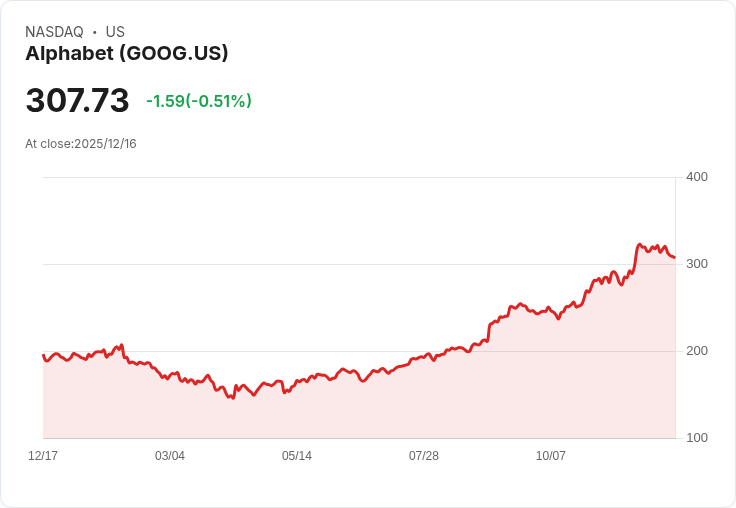Image resolution: width=736 pixels, height=508 pixels.
Task: Click the 300 y-axis label
Action: point(696,264)
